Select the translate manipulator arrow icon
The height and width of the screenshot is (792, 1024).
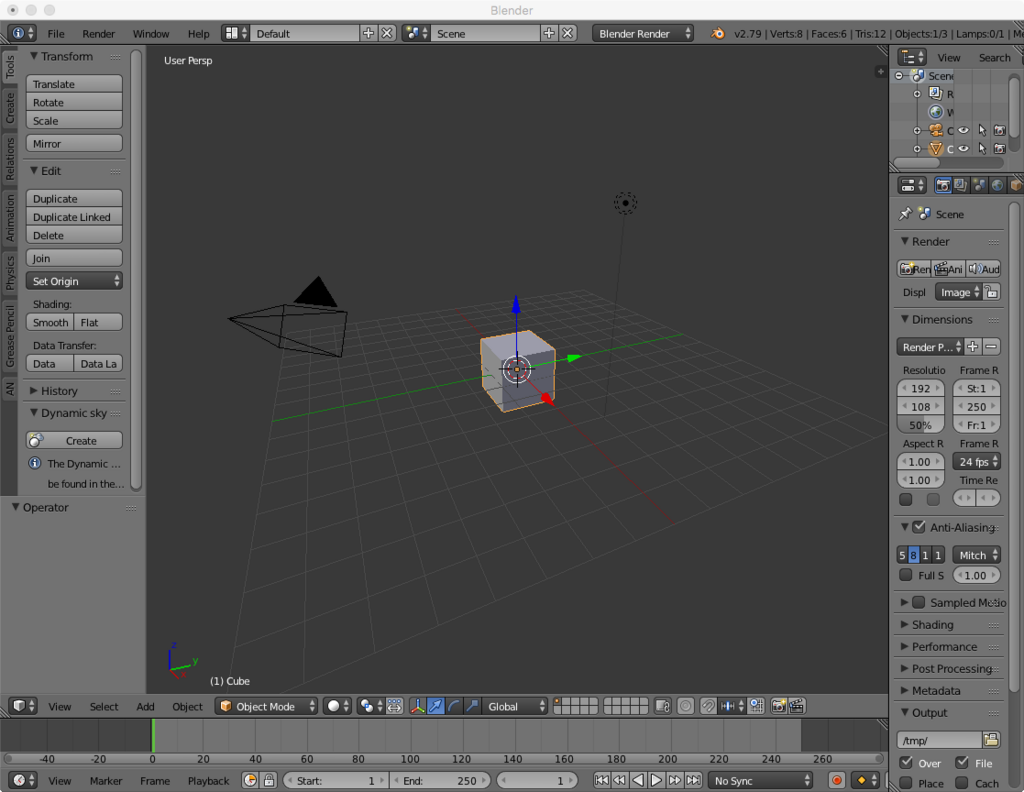[436, 706]
